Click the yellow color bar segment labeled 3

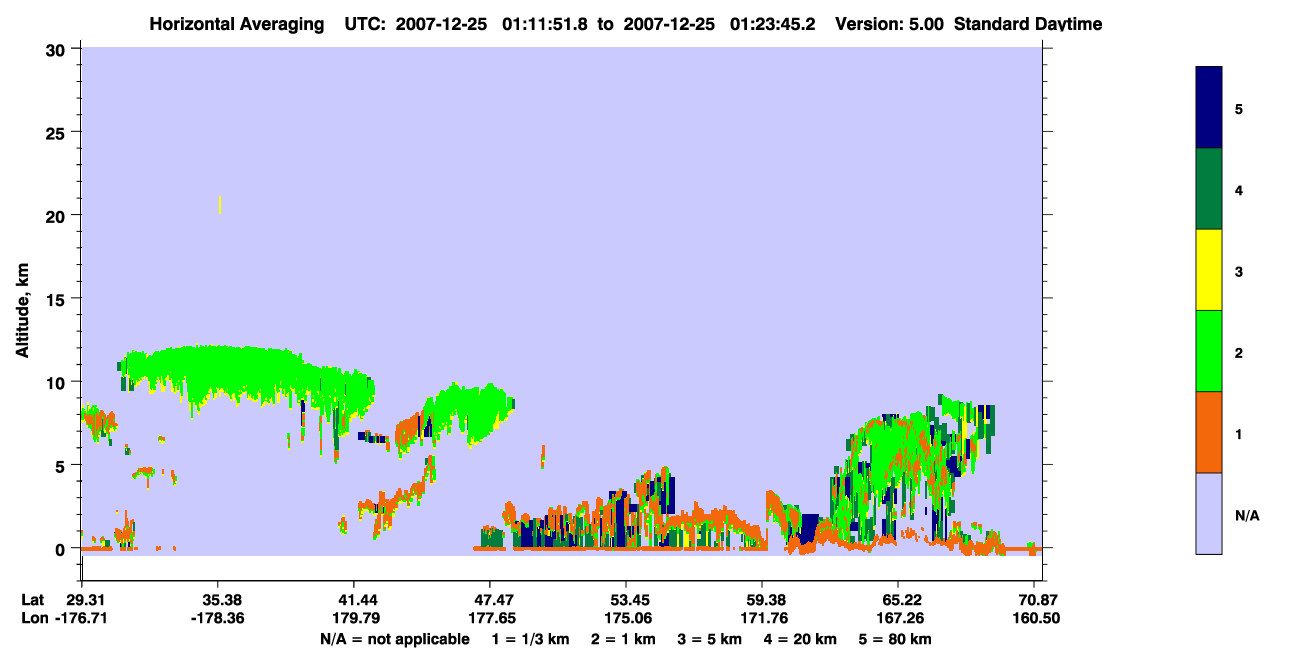point(1209,270)
